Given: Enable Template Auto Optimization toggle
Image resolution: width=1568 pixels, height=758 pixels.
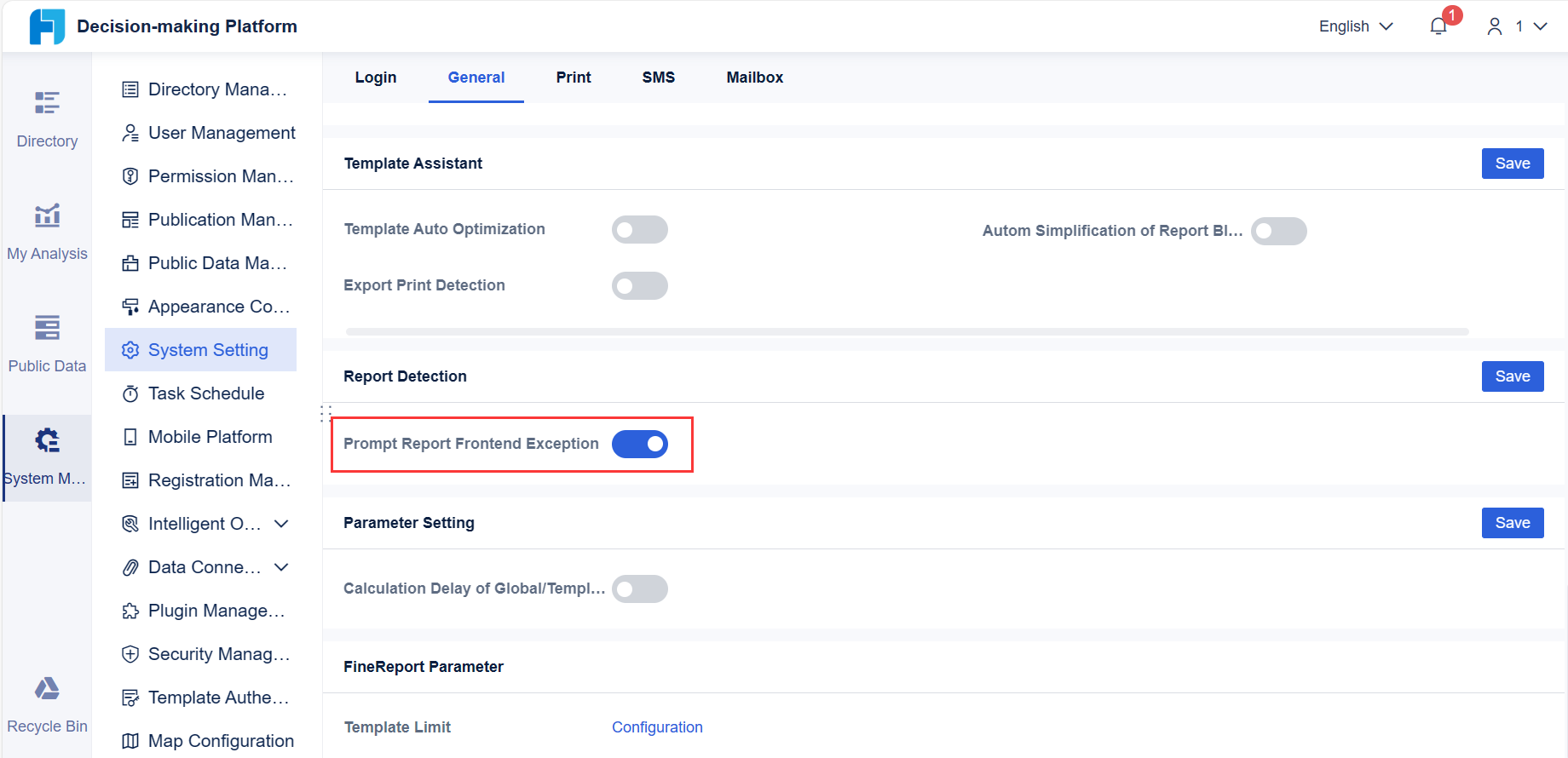Looking at the screenshot, I should pos(639,230).
